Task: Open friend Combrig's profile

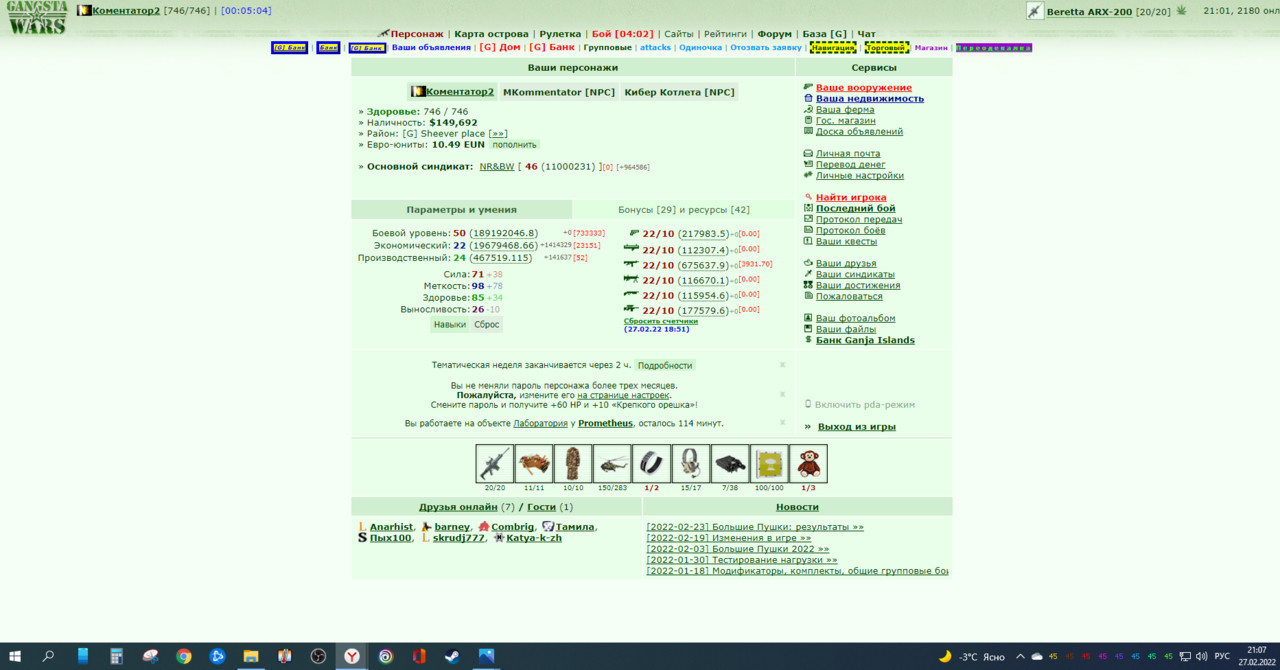Action: [x=512, y=526]
